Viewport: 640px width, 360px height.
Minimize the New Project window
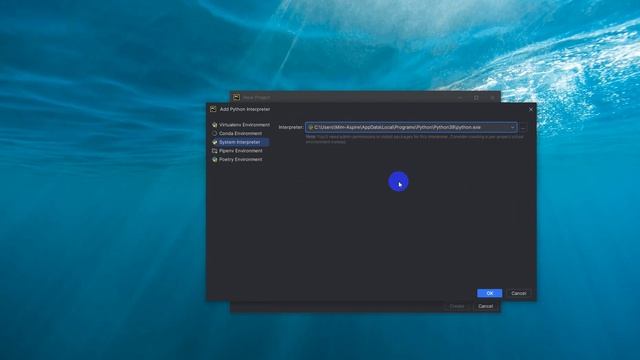coord(460,98)
